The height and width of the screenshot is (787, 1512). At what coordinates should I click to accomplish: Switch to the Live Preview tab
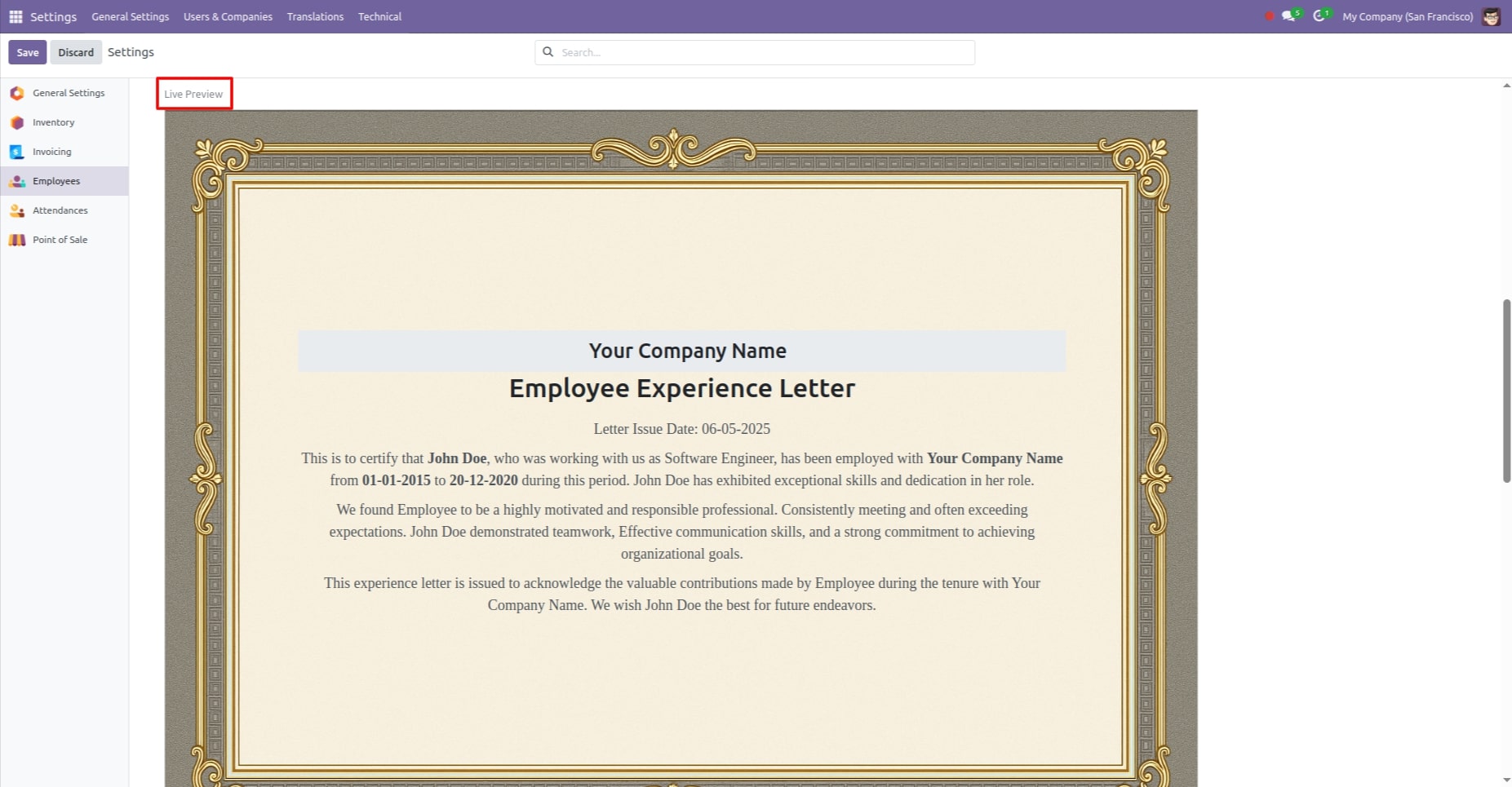[193, 93]
